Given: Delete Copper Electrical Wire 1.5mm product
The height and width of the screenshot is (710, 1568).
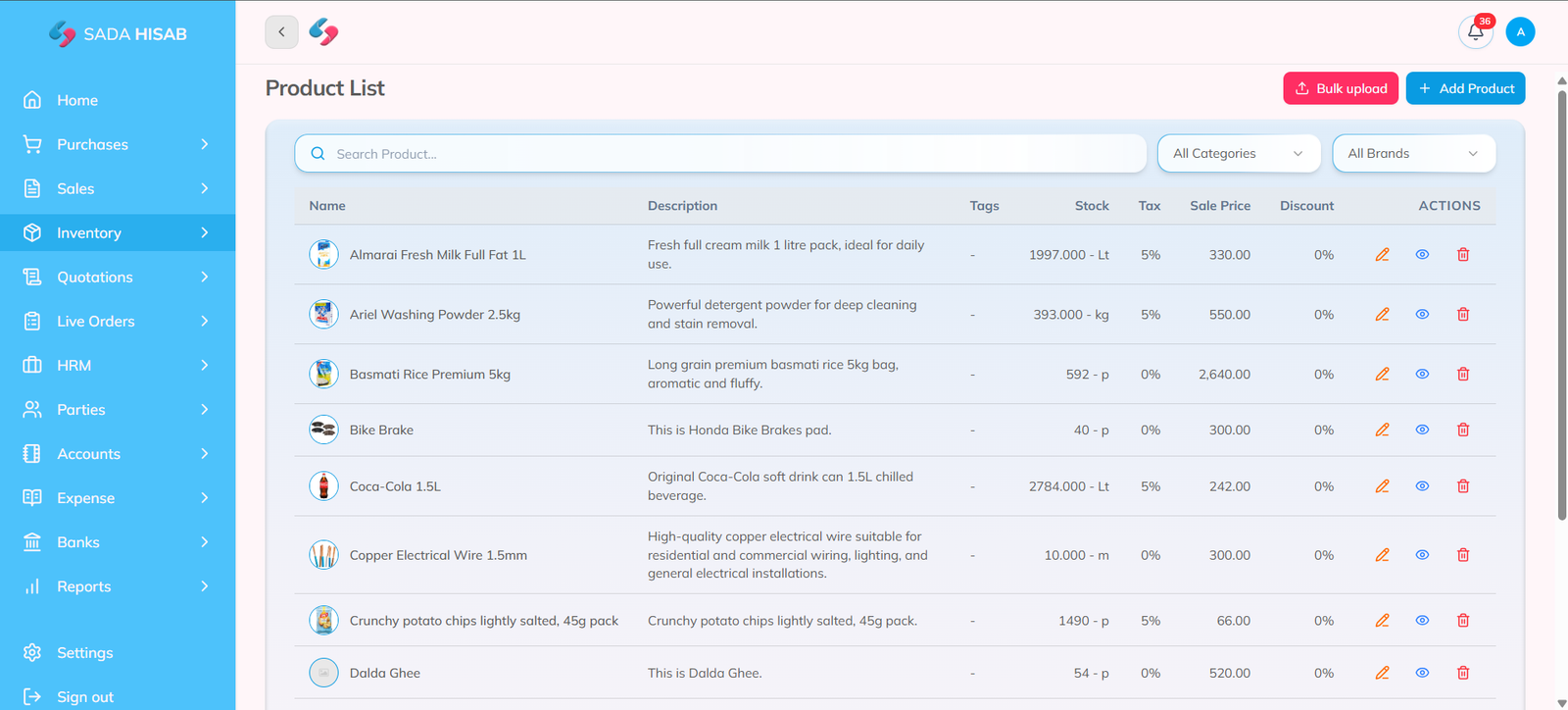Looking at the screenshot, I should coord(1463,555).
